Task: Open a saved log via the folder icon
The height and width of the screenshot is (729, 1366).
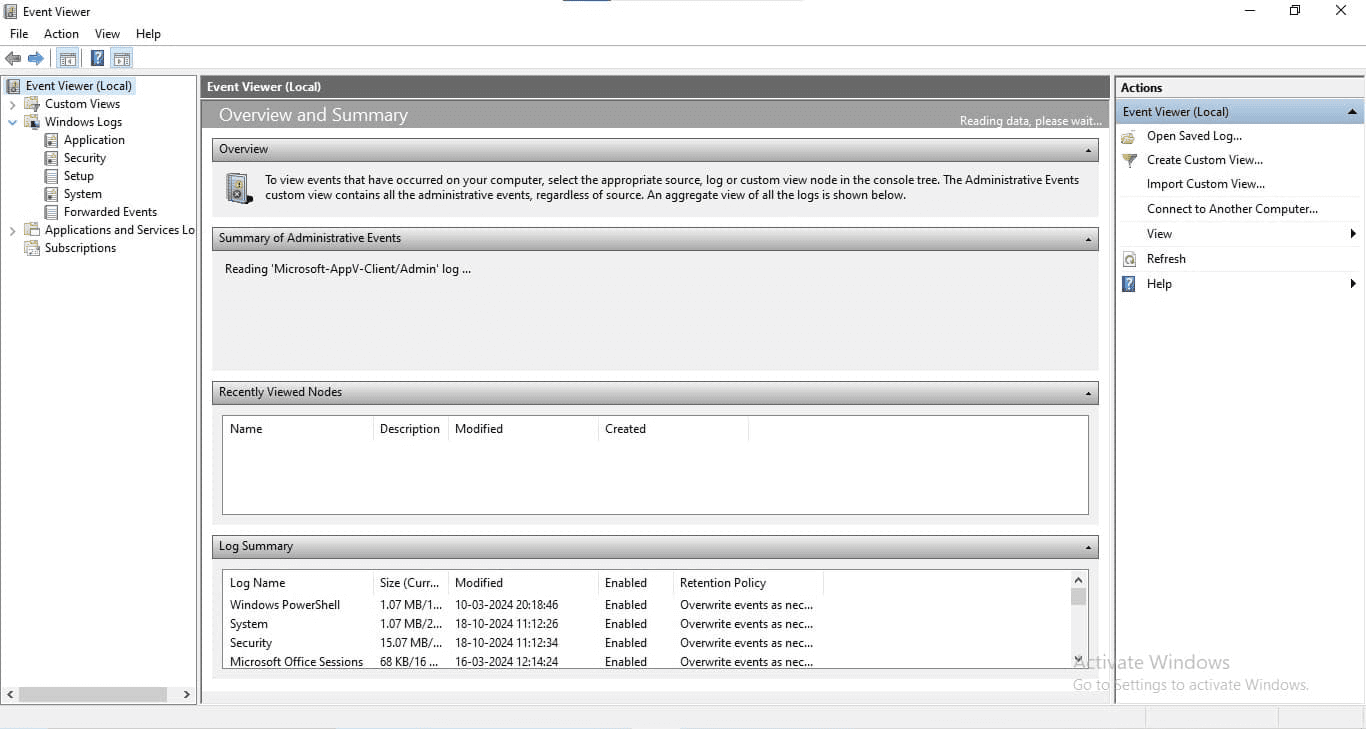Action: (x=1129, y=136)
